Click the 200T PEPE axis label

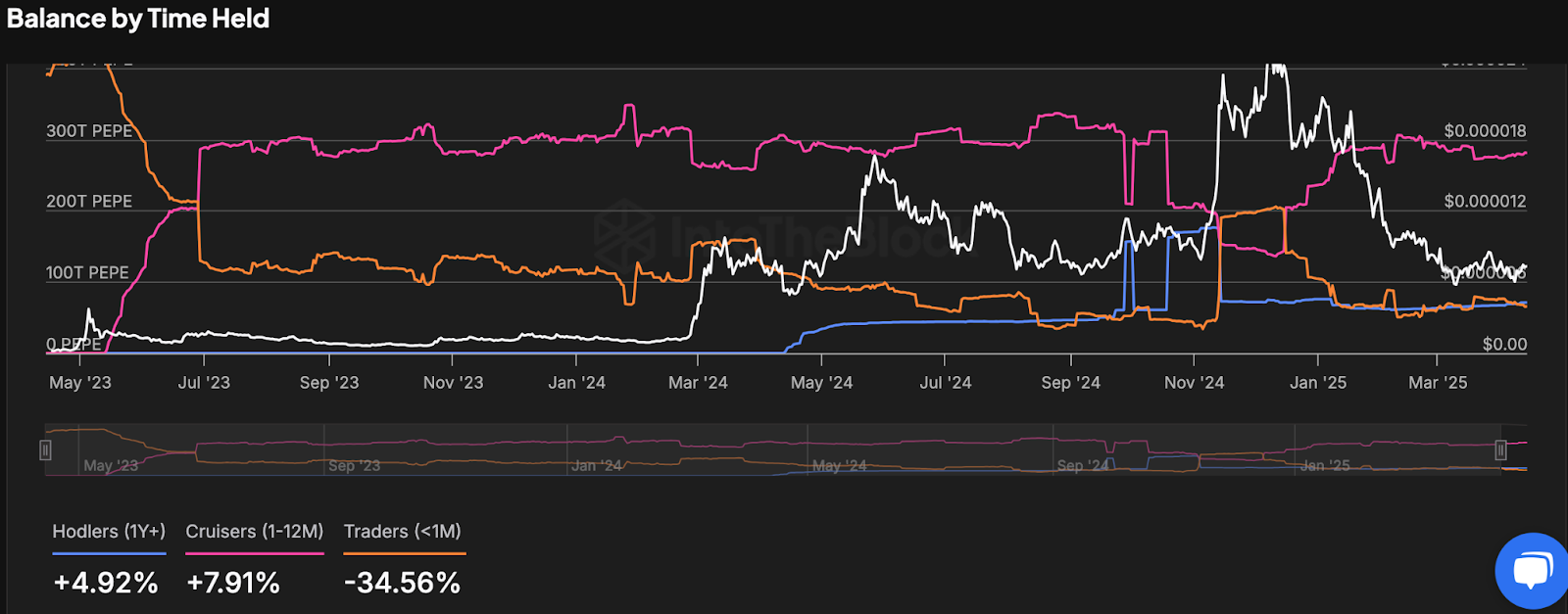tap(89, 202)
